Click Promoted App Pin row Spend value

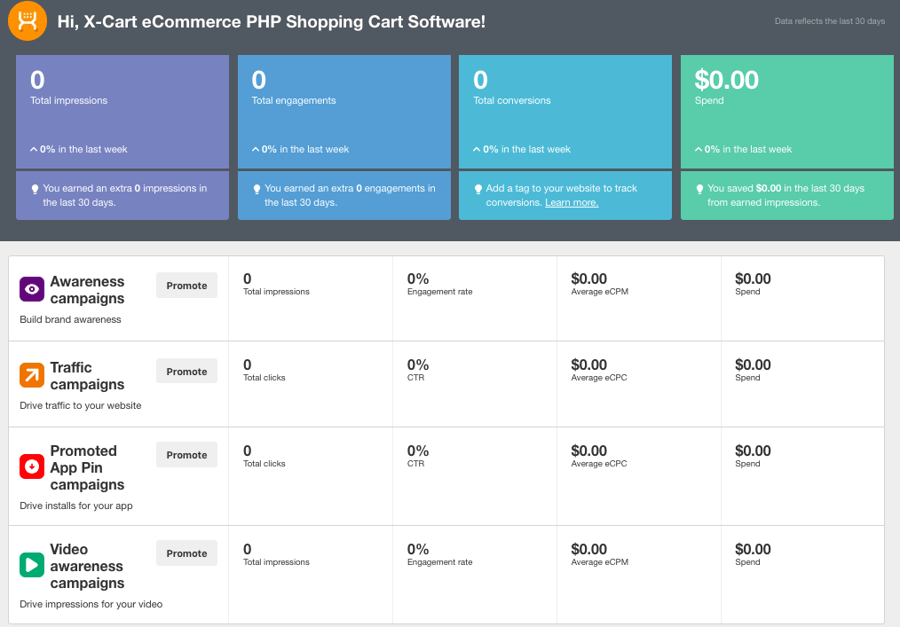click(x=753, y=451)
